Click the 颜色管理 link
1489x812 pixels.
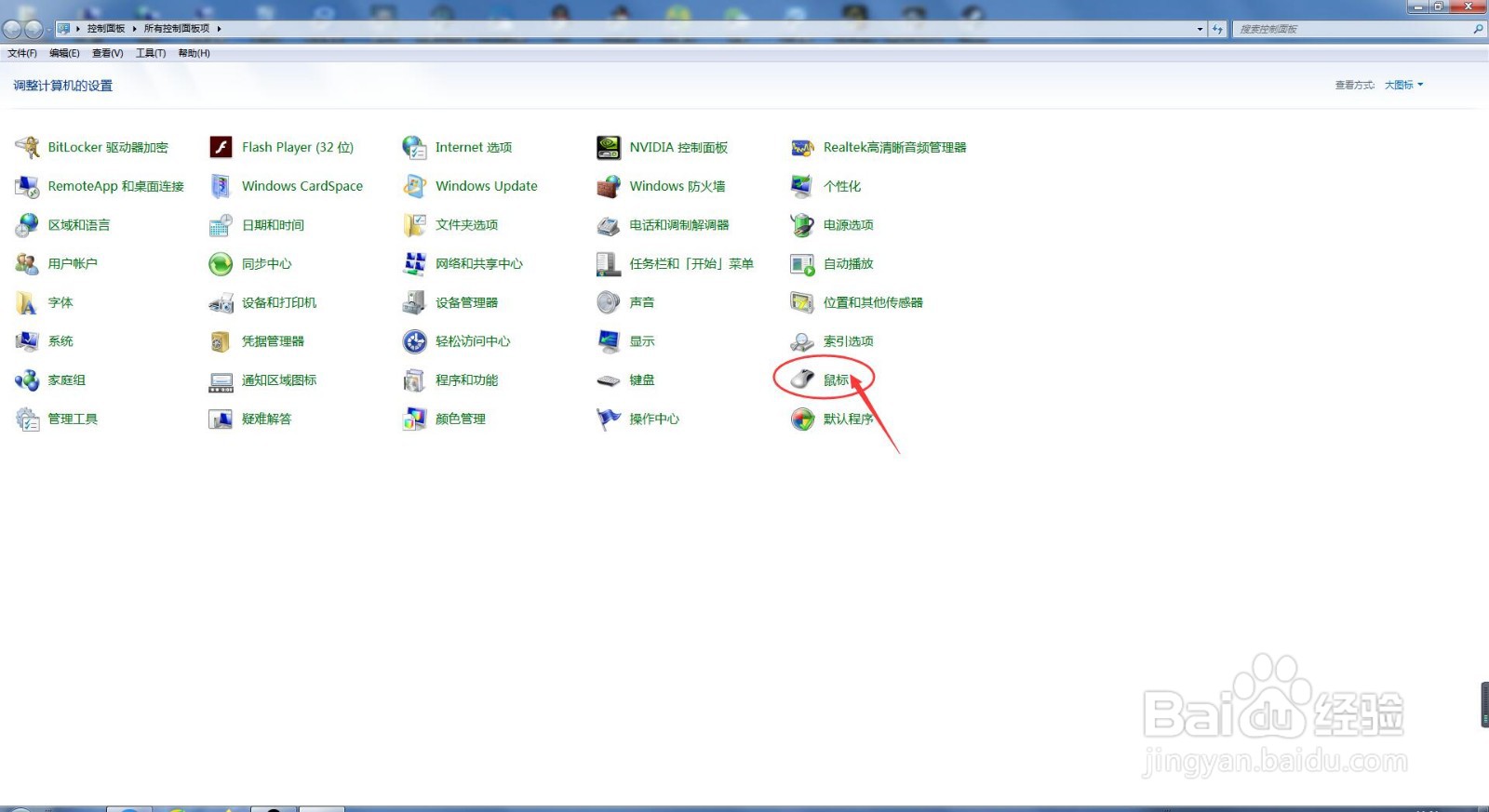click(461, 419)
